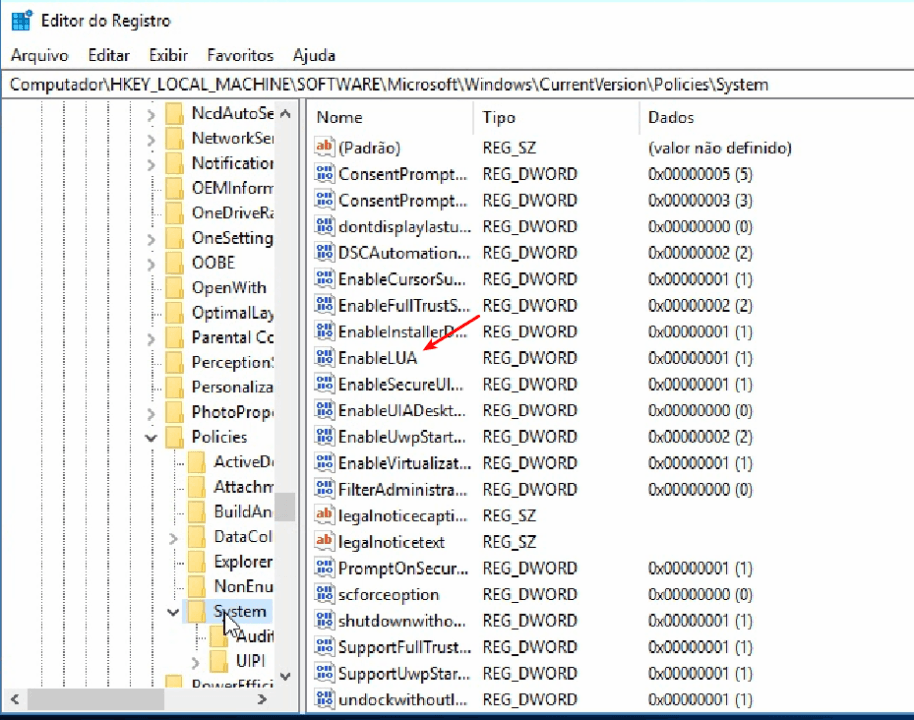Select the EnableUwpStart... value name

[x=403, y=437]
